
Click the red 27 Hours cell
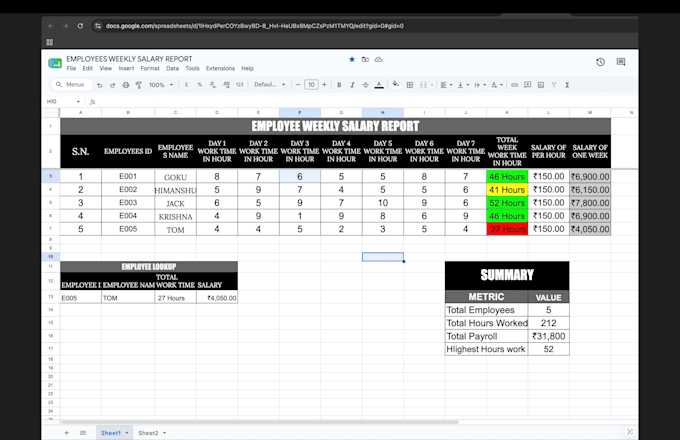point(507,229)
